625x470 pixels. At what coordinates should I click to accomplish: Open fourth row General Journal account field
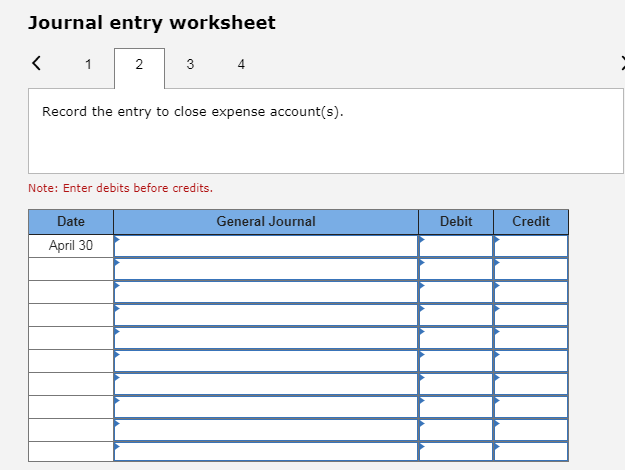coord(266,315)
